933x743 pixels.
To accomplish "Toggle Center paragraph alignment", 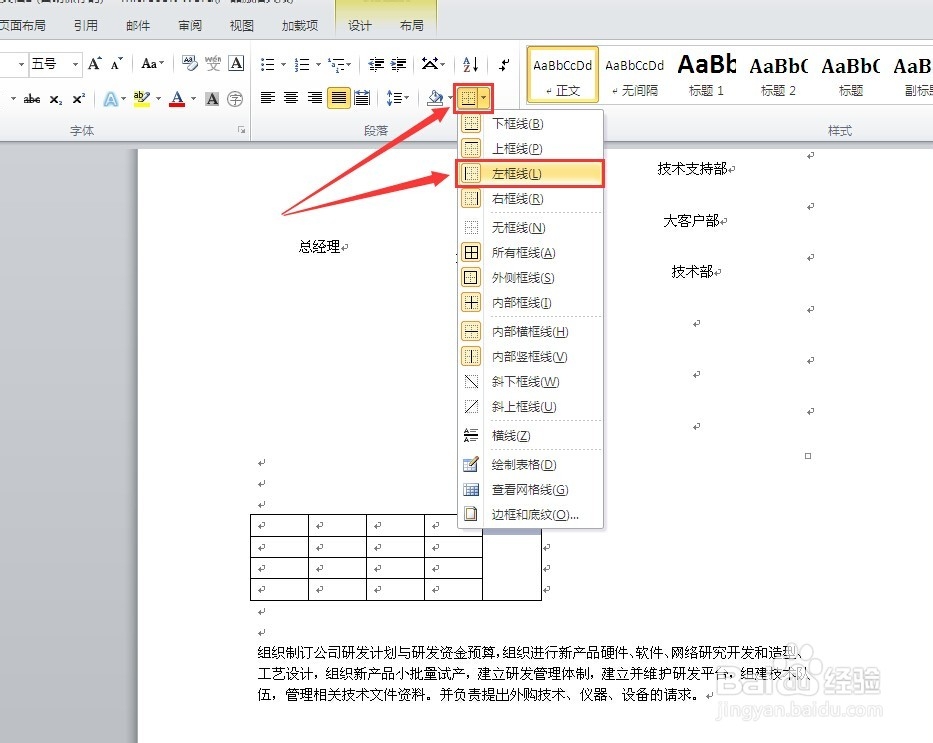I will click(290, 97).
